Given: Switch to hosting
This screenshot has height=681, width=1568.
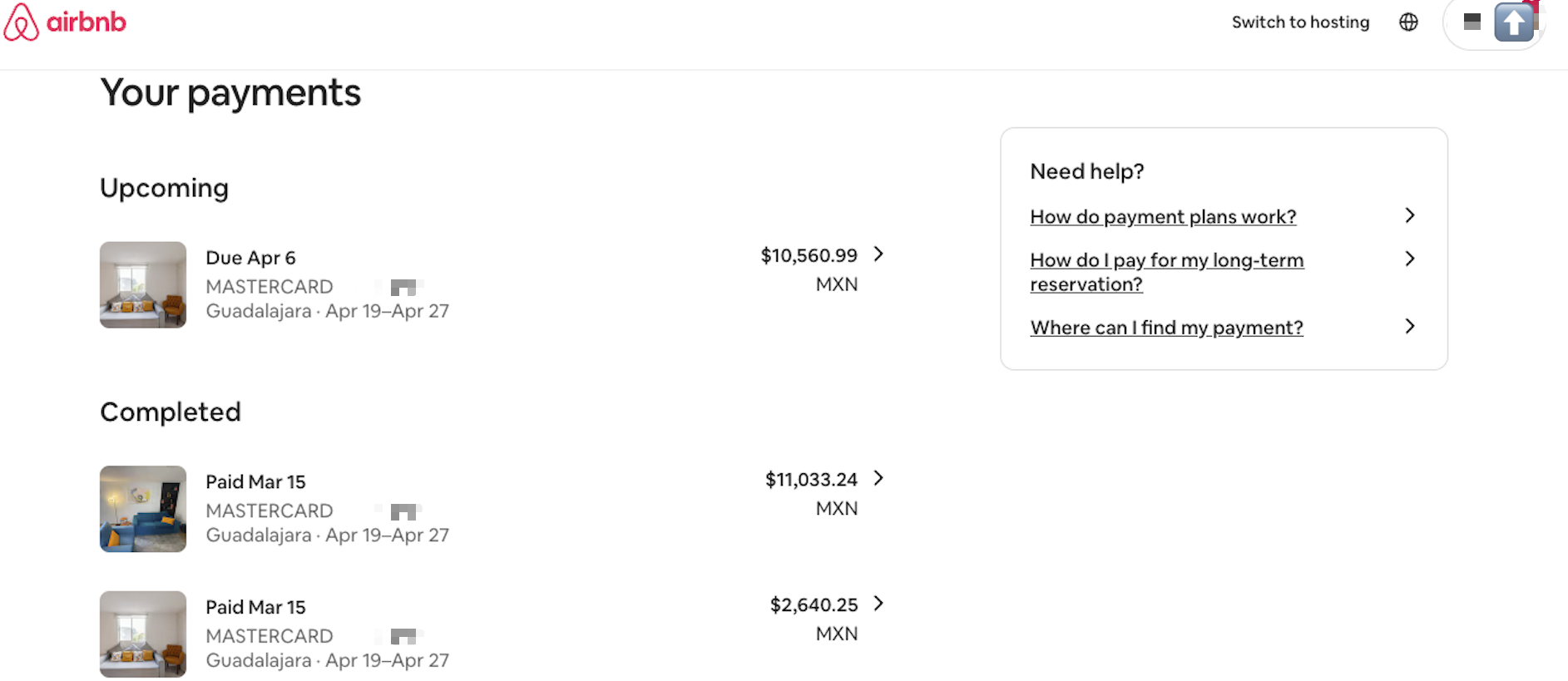Looking at the screenshot, I should [x=1300, y=22].
